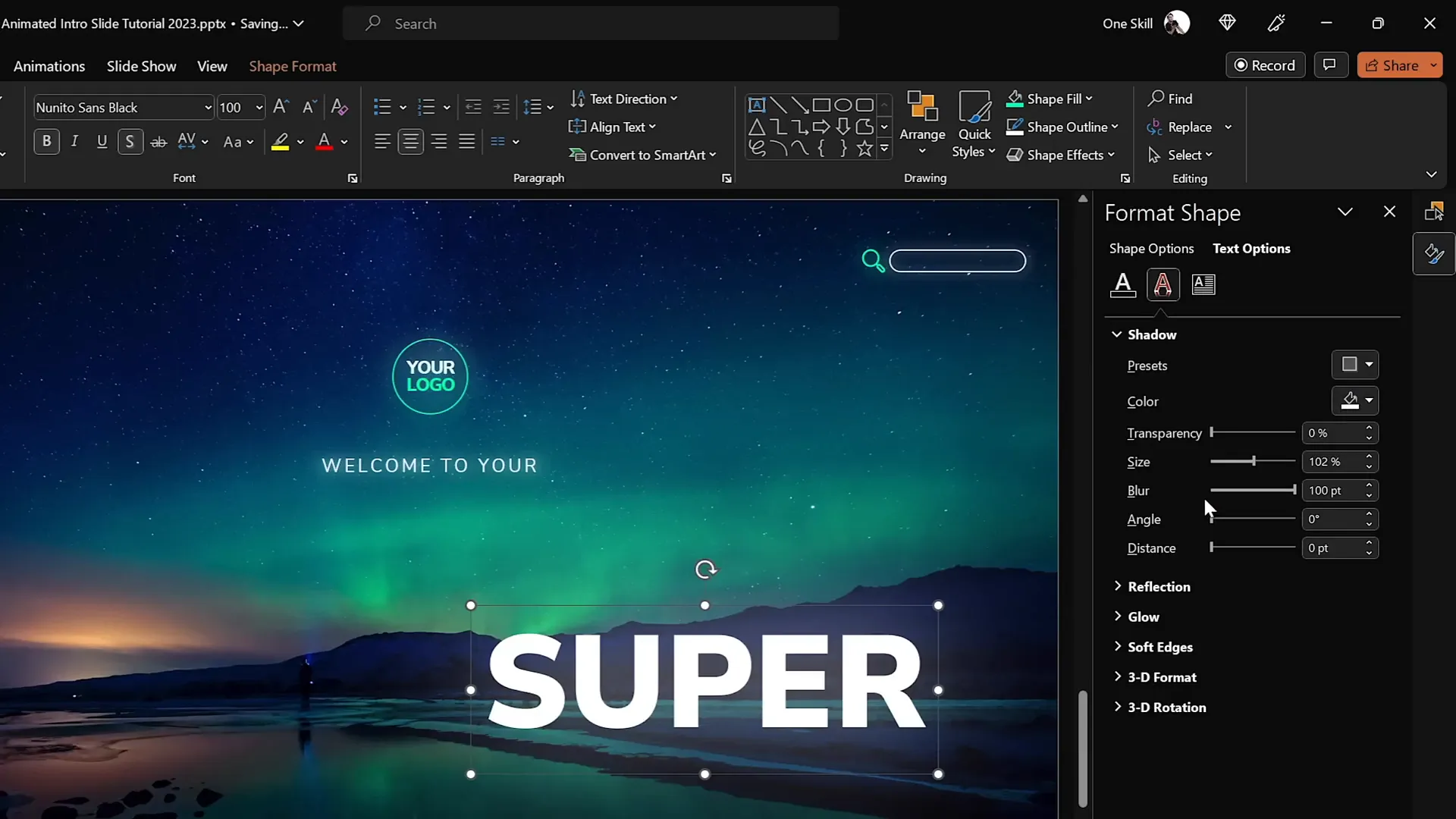Image resolution: width=1456 pixels, height=819 pixels.
Task: Increase font size icon
Action: pyautogui.click(x=281, y=107)
